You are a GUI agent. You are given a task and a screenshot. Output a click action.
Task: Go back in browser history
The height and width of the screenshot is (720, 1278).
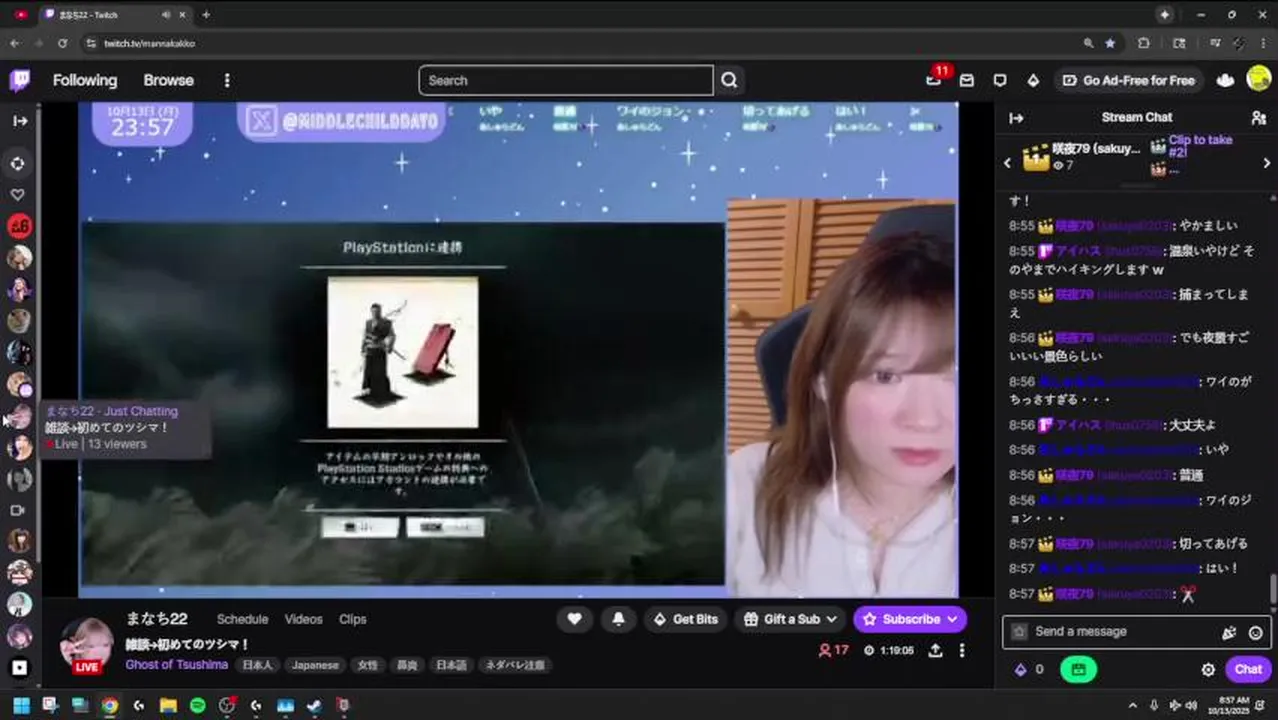[x=14, y=43]
